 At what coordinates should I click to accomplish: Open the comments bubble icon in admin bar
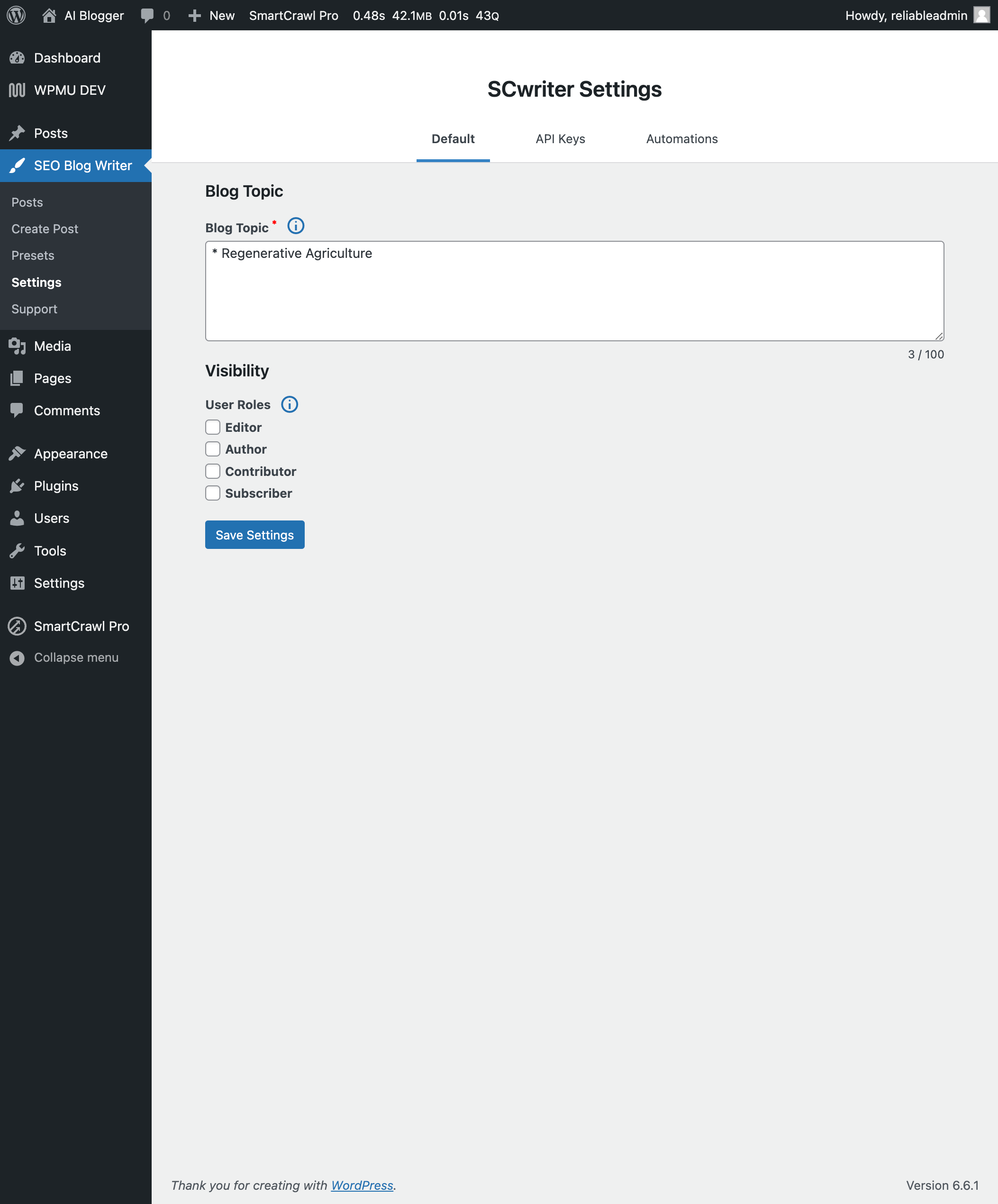(147, 16)
